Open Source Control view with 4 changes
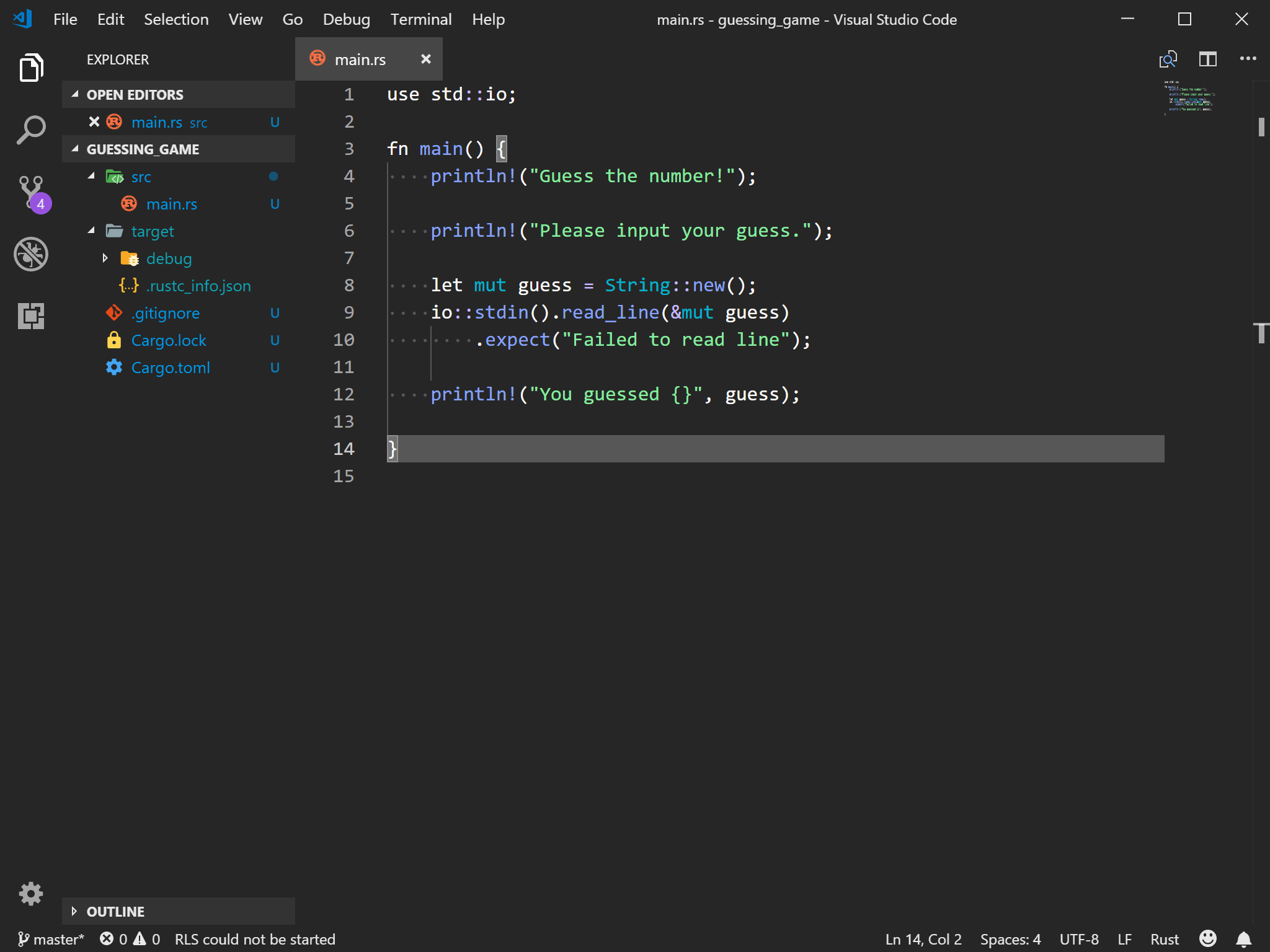 [30, 192]
